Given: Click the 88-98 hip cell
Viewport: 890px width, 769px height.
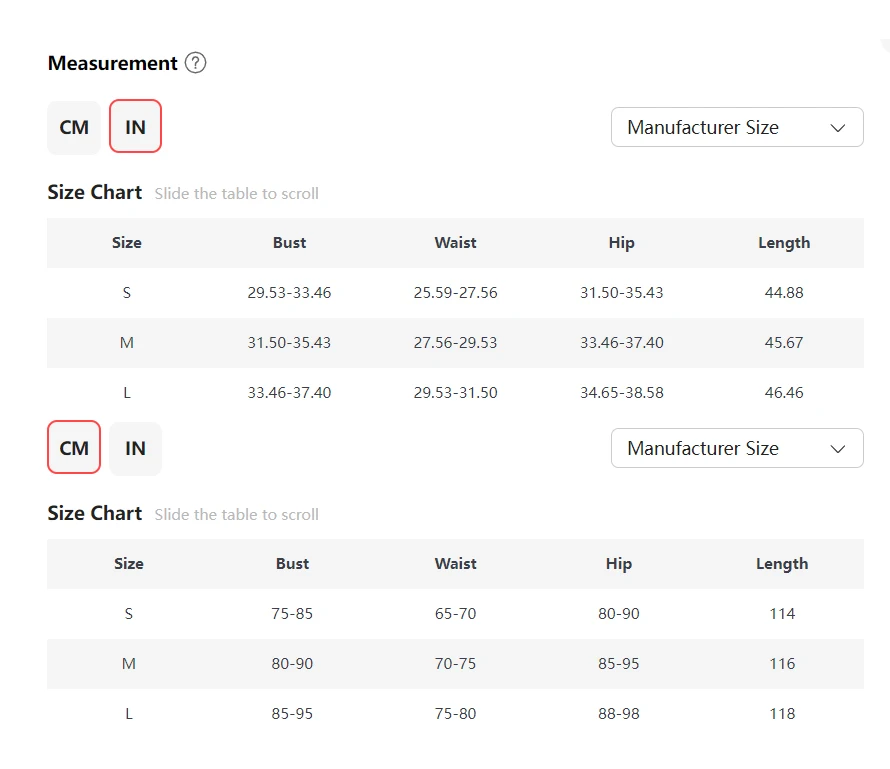Looking at the screenshot, I should [619, 714].
